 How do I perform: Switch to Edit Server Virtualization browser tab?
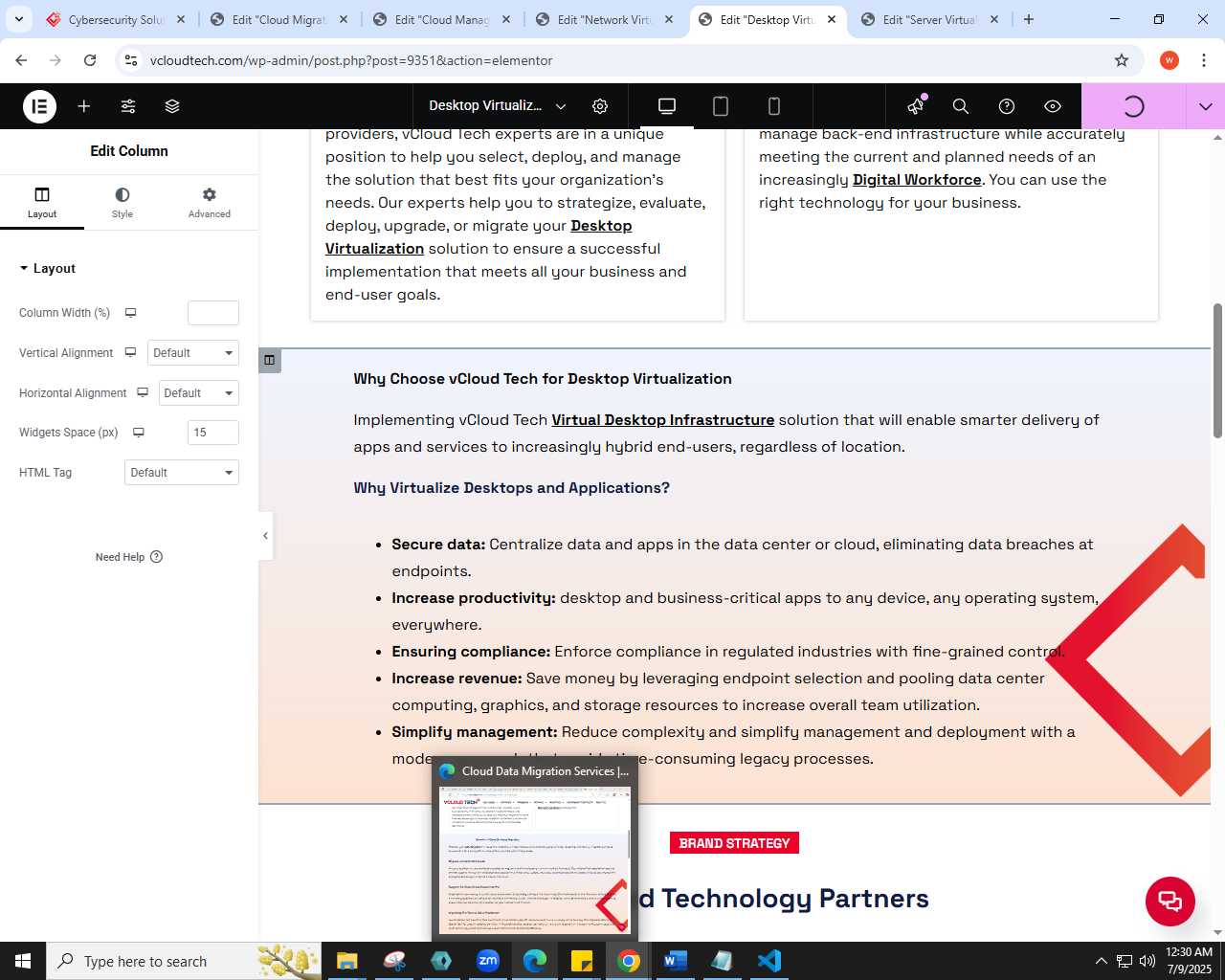[928, 19]
